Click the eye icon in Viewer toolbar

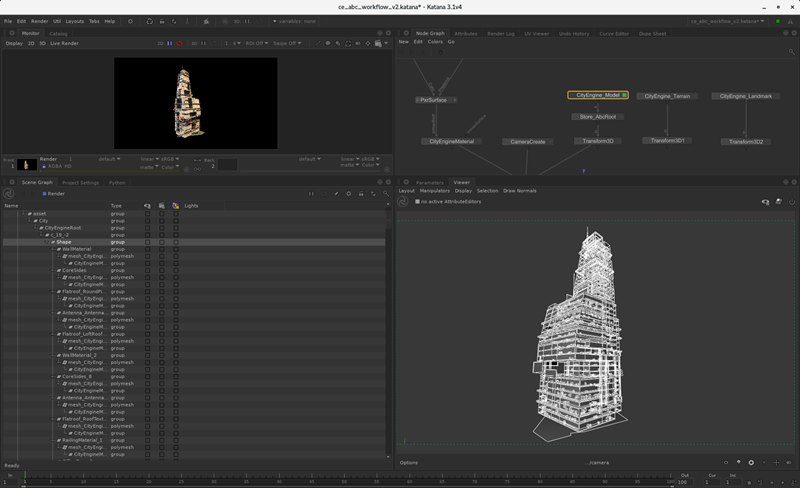(765, 201)
